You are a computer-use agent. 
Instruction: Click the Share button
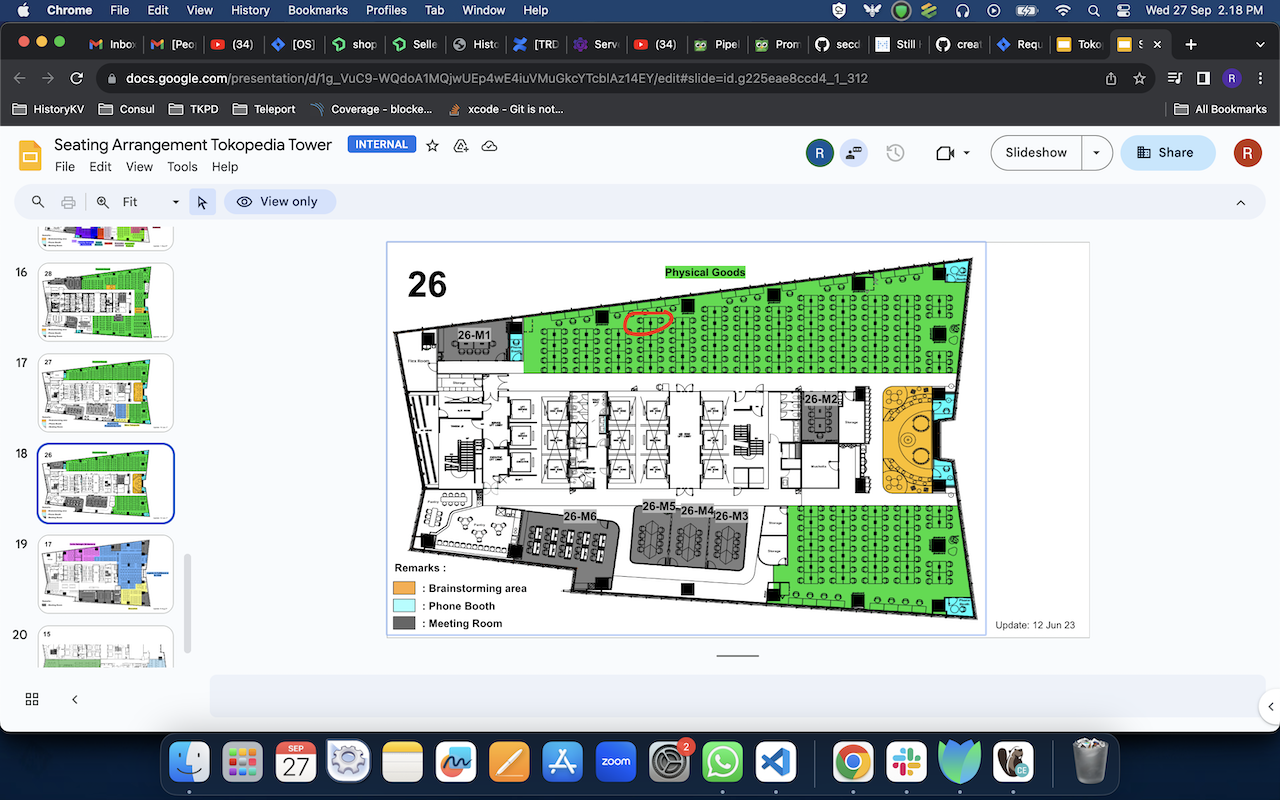[x=1167, y=153]
